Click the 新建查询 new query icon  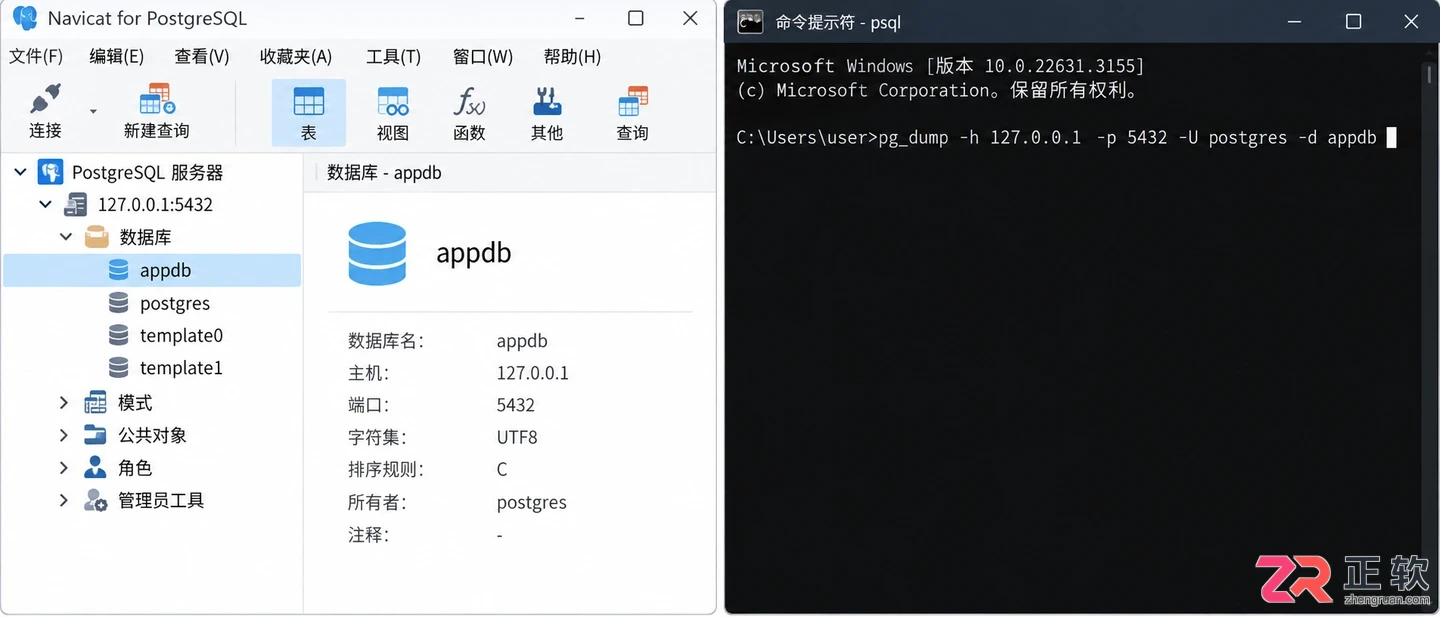point(157,100)
